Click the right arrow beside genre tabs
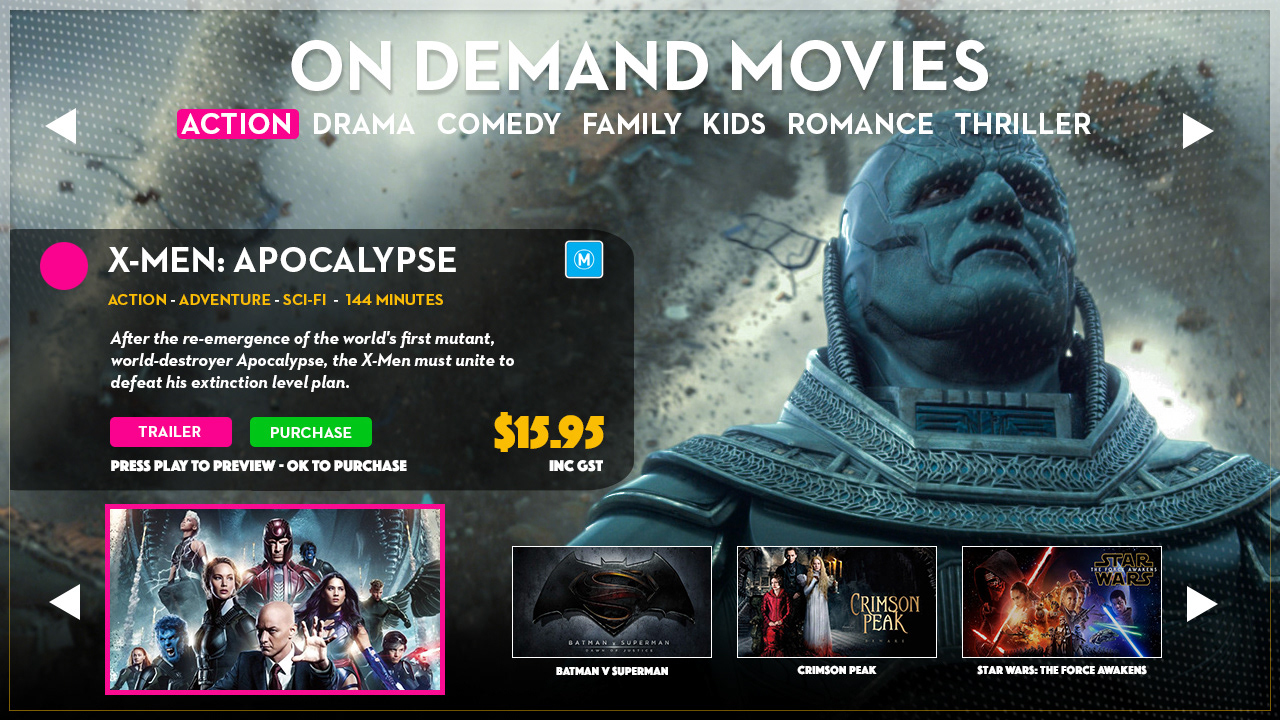Screen dimensions: 1280x720 1198,131
